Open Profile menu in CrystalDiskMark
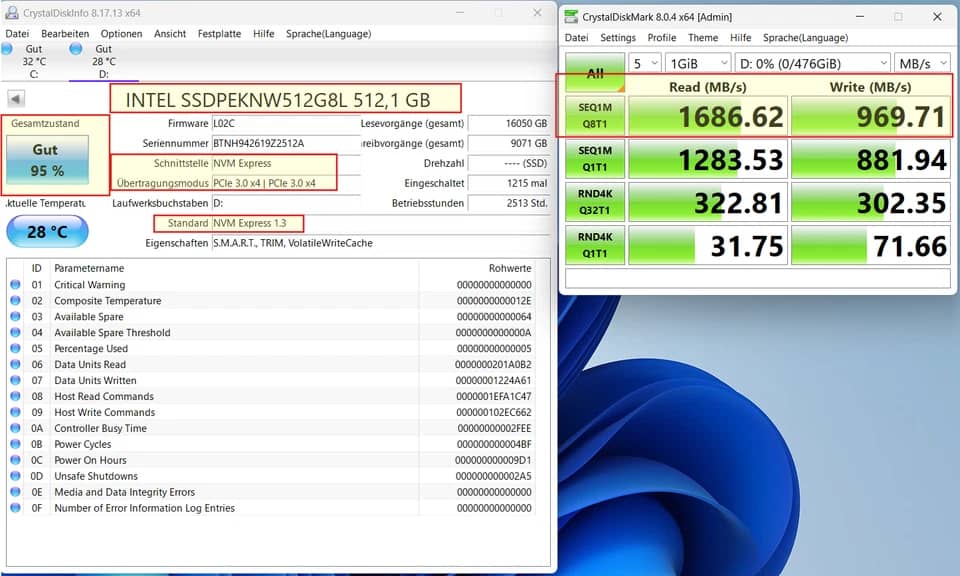The height and width of the screenshot is (576, 960). (x=662, y=37)
